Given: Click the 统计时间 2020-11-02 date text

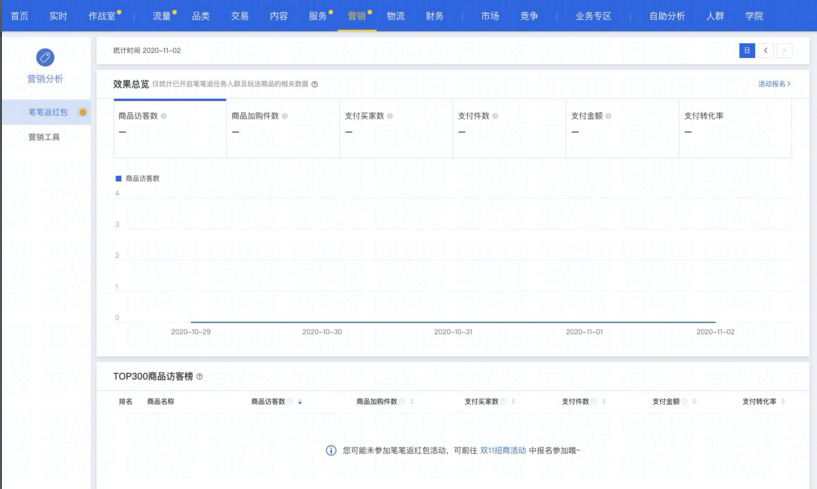Looking at the screenshot, I should click(147, 51).
